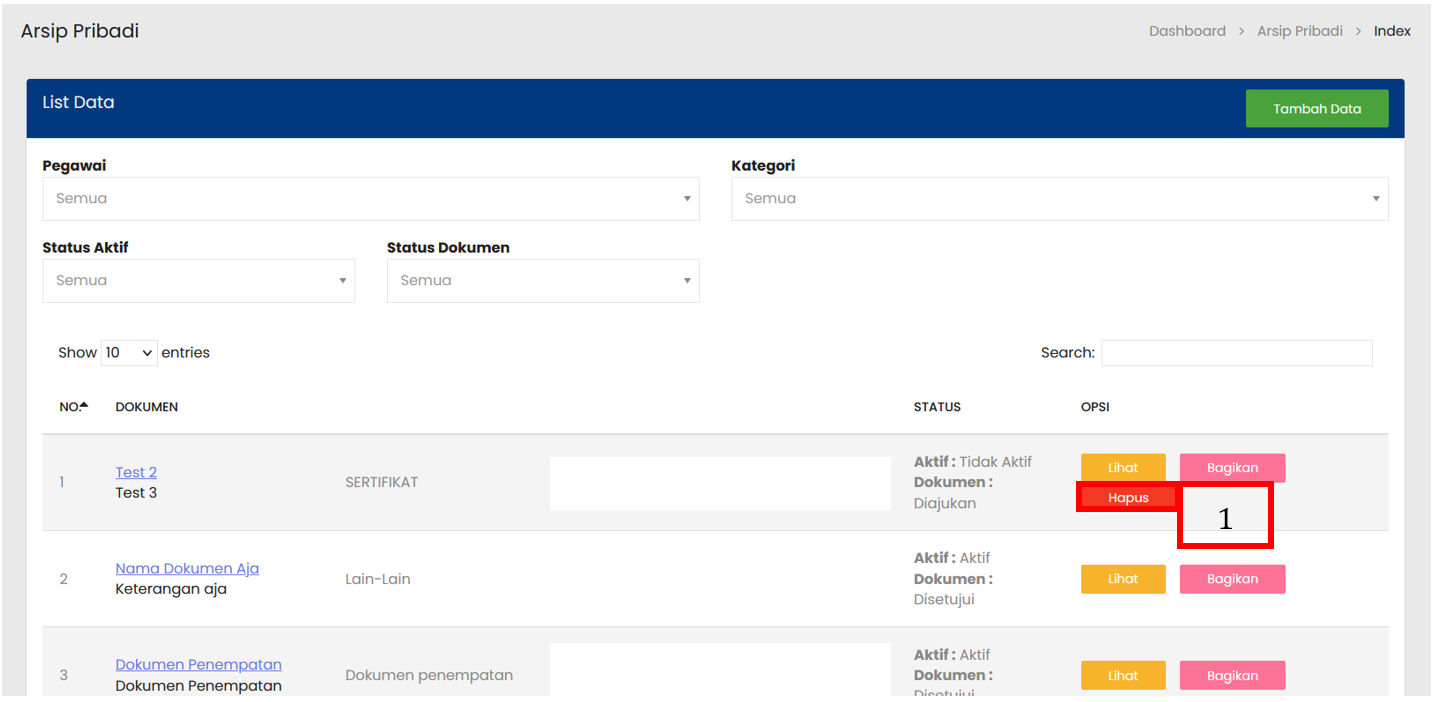Viewport: 1440px width, 702px height.
Task: Focus the Search input field
Action: coord(1236,353)
